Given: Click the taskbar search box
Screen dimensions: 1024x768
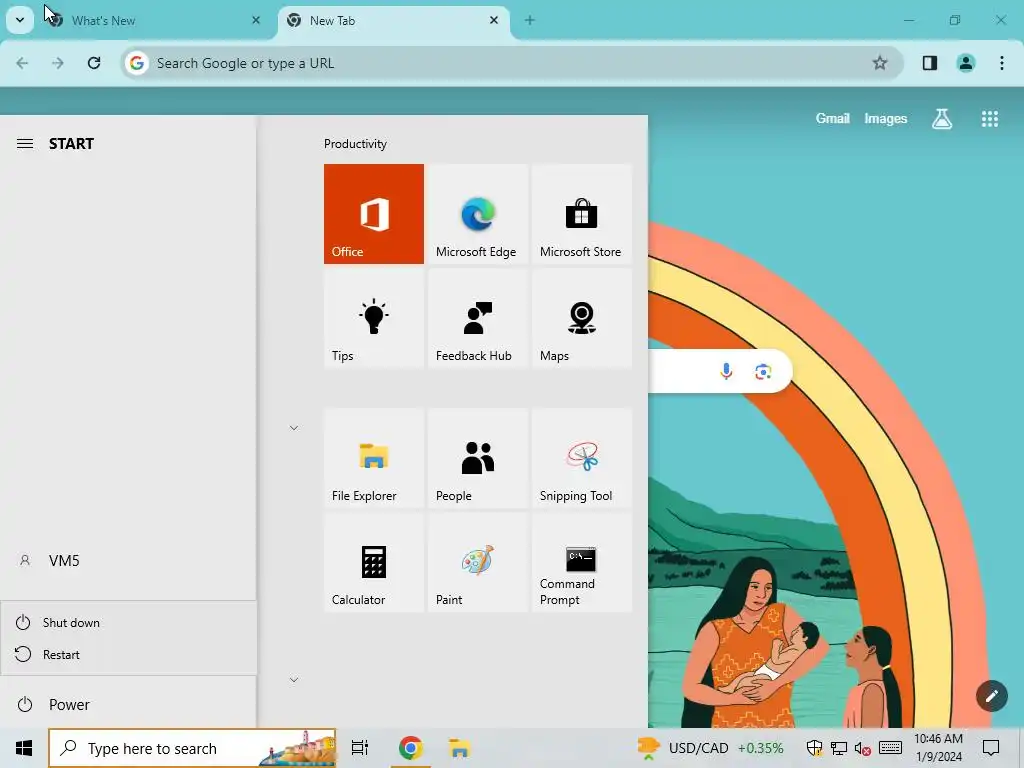Looking at the screenshot, I should [192, 748].
